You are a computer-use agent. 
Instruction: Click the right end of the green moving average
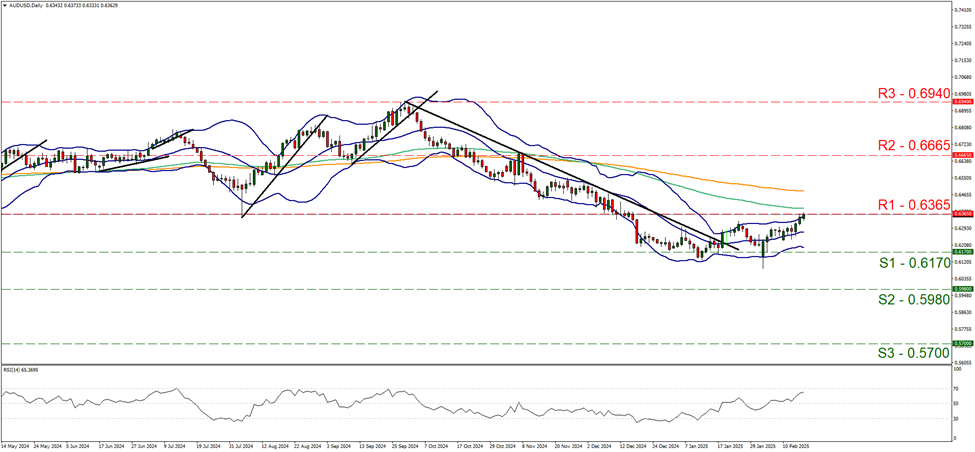click(x=803, y=207)
